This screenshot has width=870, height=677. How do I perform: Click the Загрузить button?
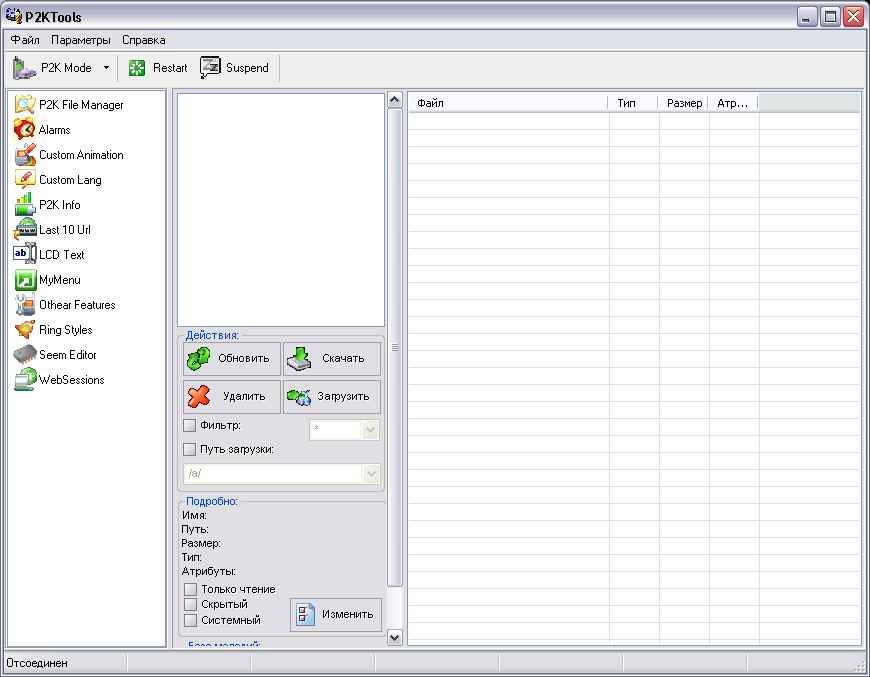(x=332, y=396)
